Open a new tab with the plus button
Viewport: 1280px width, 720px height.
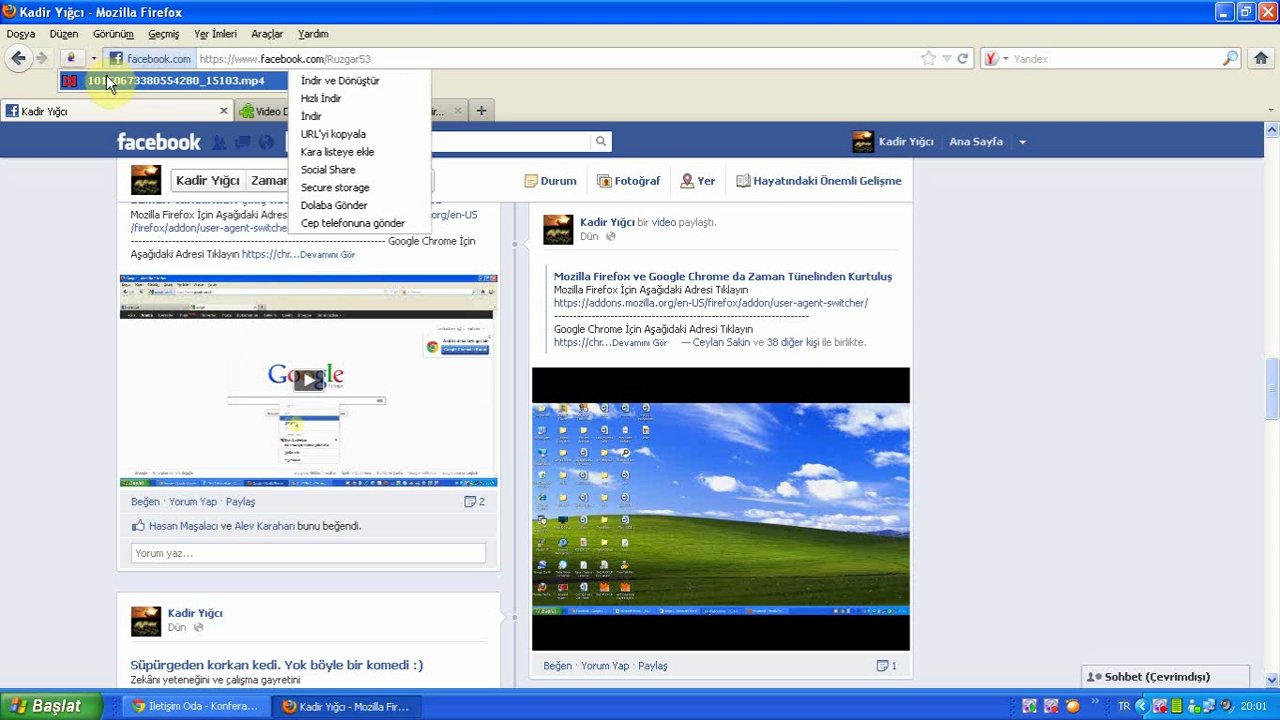tap(481, 111)
